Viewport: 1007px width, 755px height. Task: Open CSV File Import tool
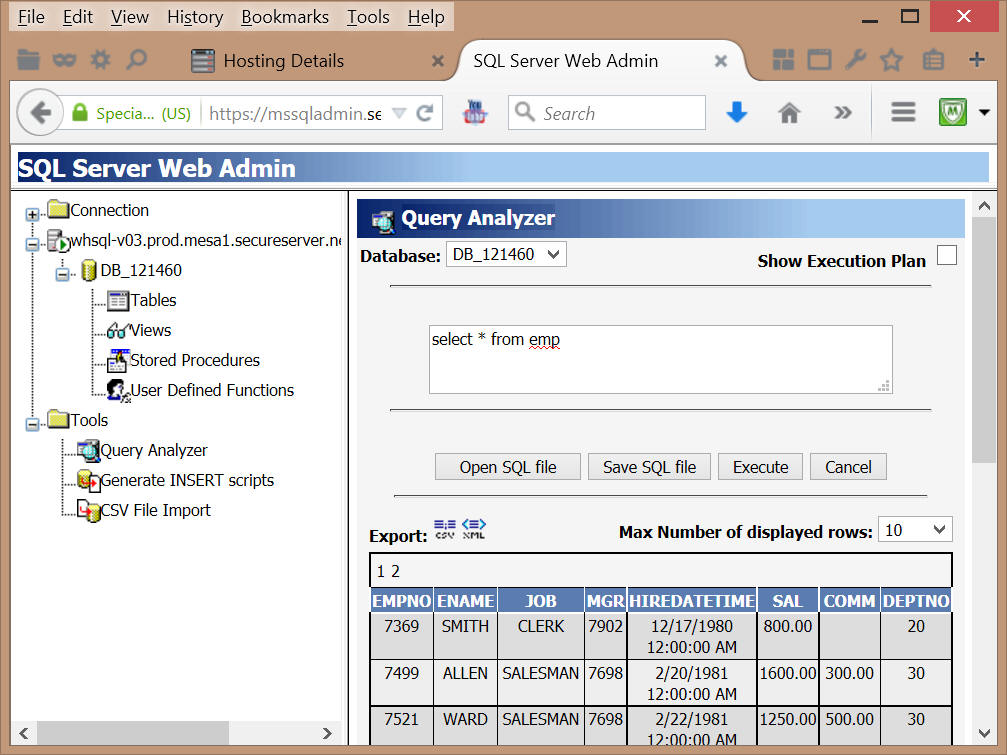click(156, 510)
